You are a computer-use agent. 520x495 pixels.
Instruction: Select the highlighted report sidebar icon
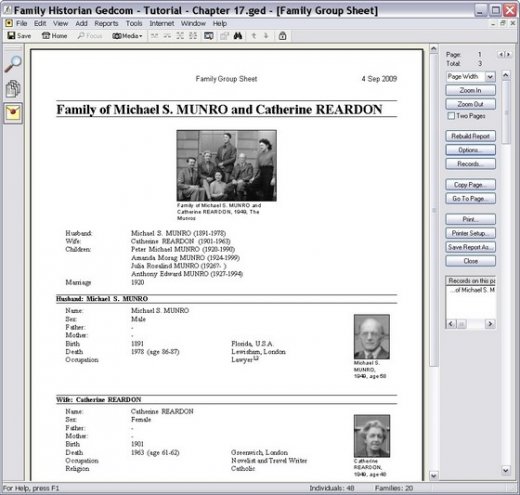click(13, 113)
